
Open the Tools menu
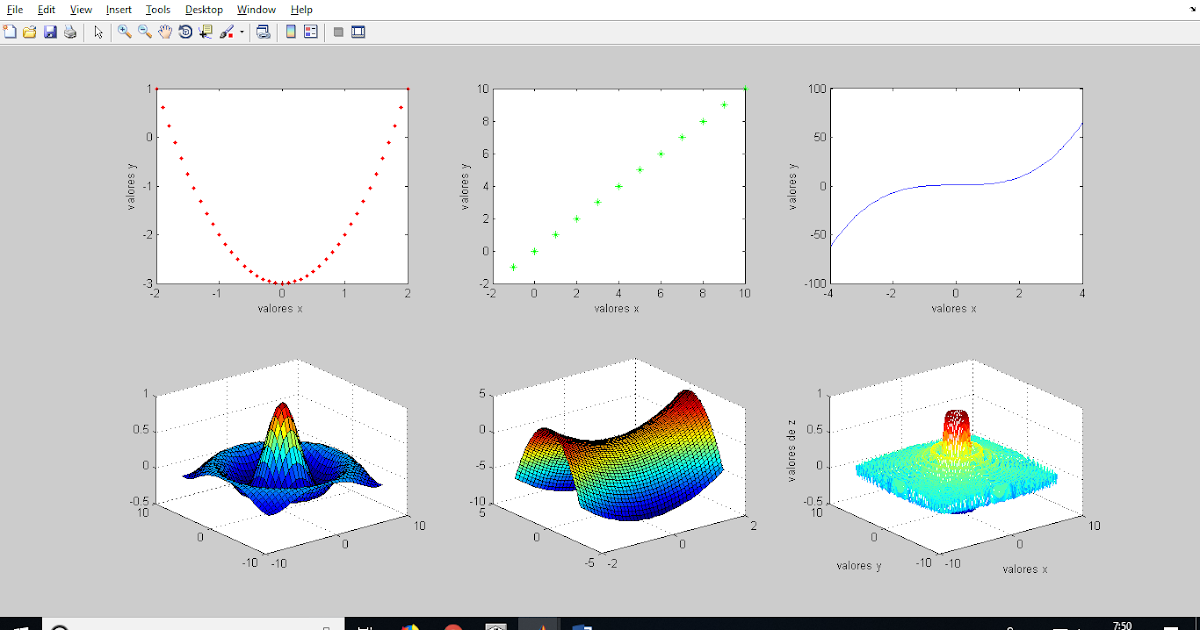[x=157, y=9]
